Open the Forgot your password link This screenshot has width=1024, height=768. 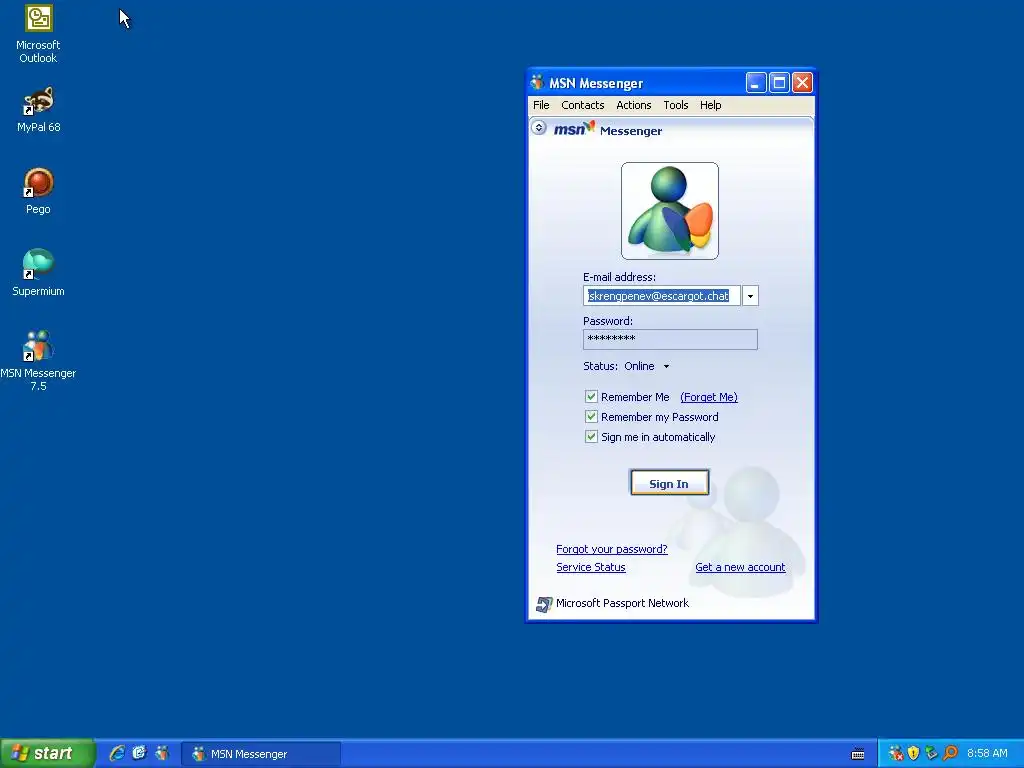click(611, 549)
